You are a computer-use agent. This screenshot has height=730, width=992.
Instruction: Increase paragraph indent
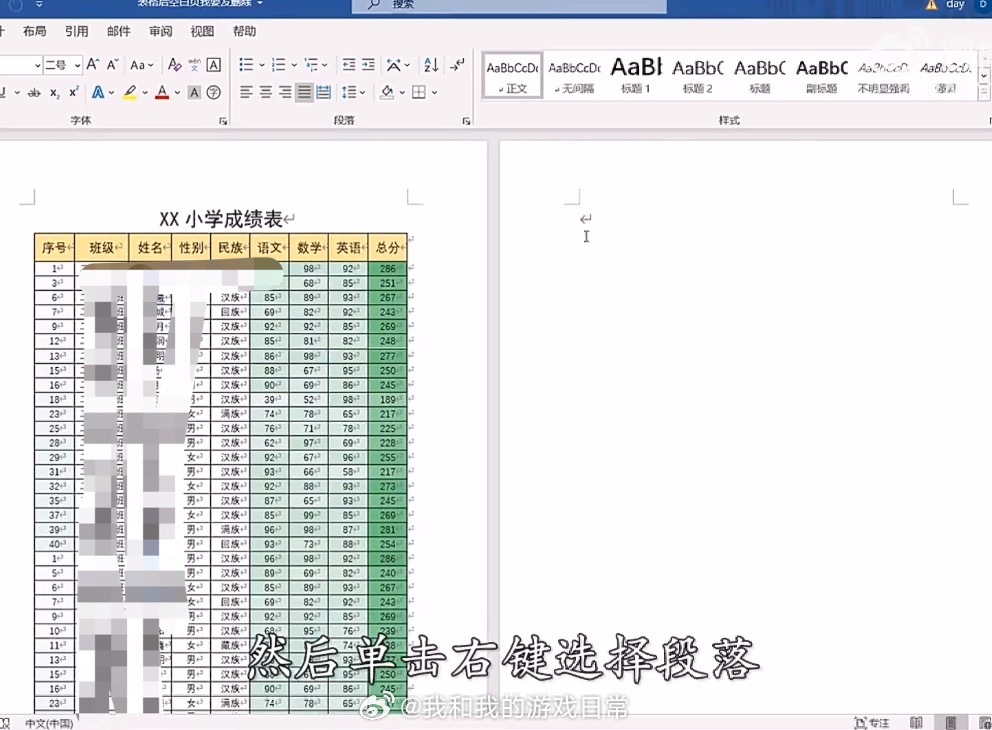tap(368, 65)
